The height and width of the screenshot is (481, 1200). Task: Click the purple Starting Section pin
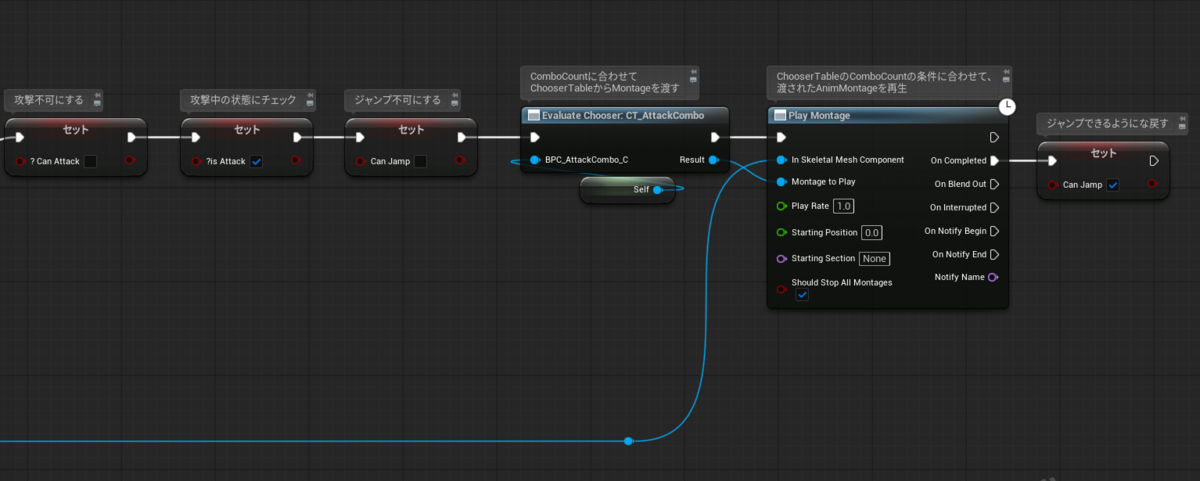pos(781,258)
